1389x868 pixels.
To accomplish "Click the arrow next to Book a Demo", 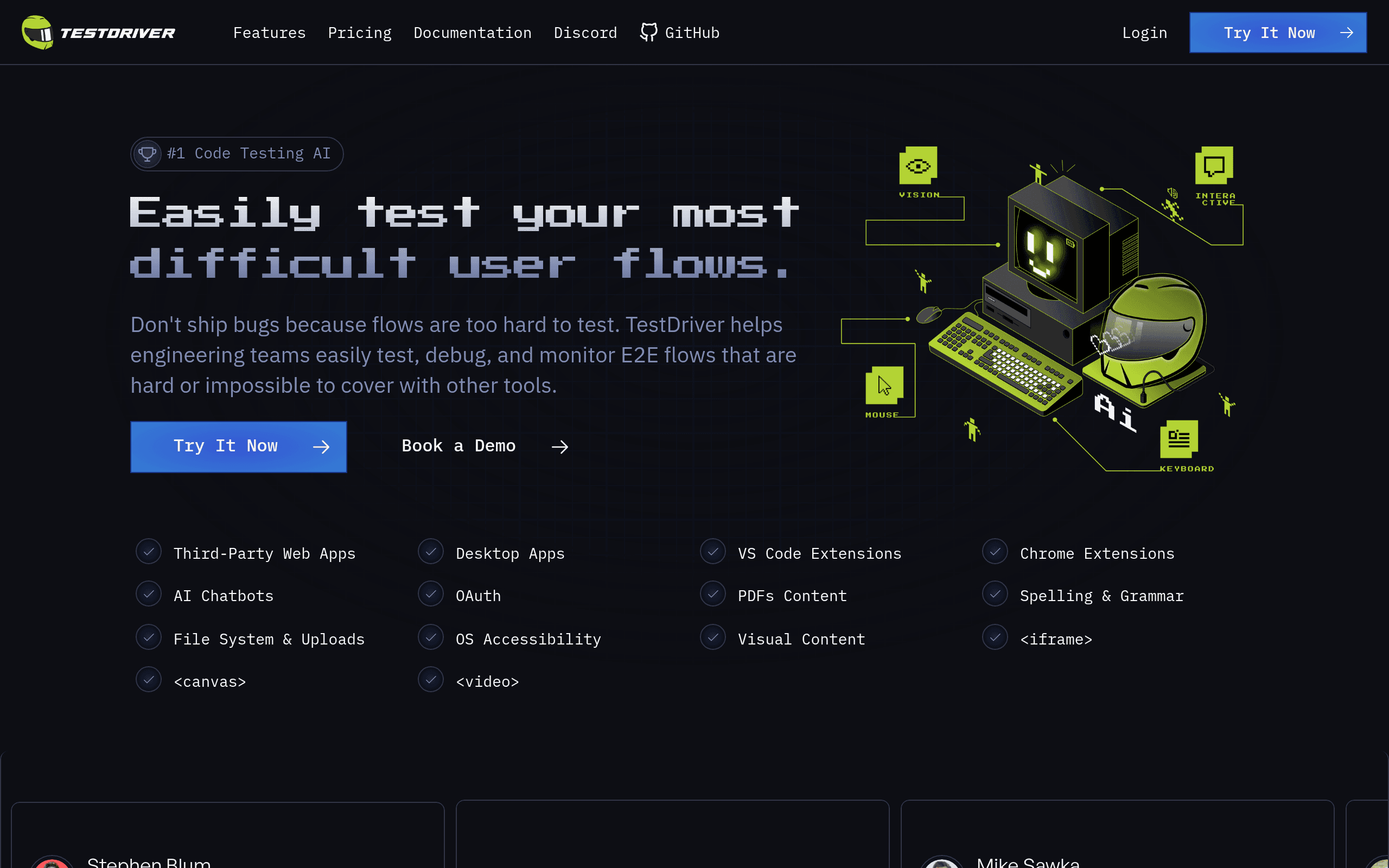I will 559,446.
